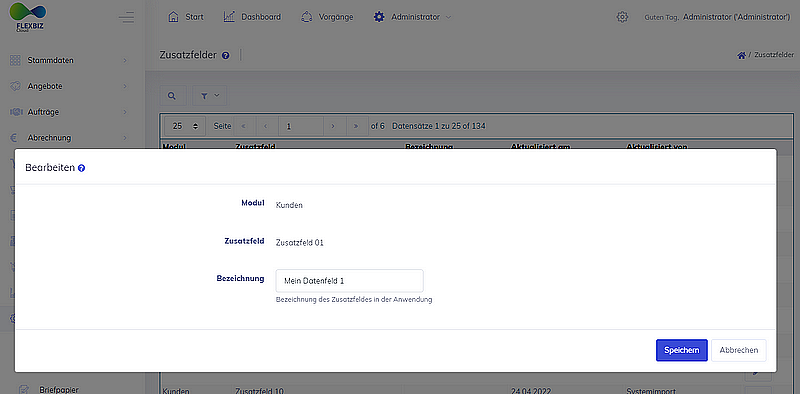Click the Administrator user name text
This screenshot has width=800, height=394.
pyautogui.click(x=736, y=17)
